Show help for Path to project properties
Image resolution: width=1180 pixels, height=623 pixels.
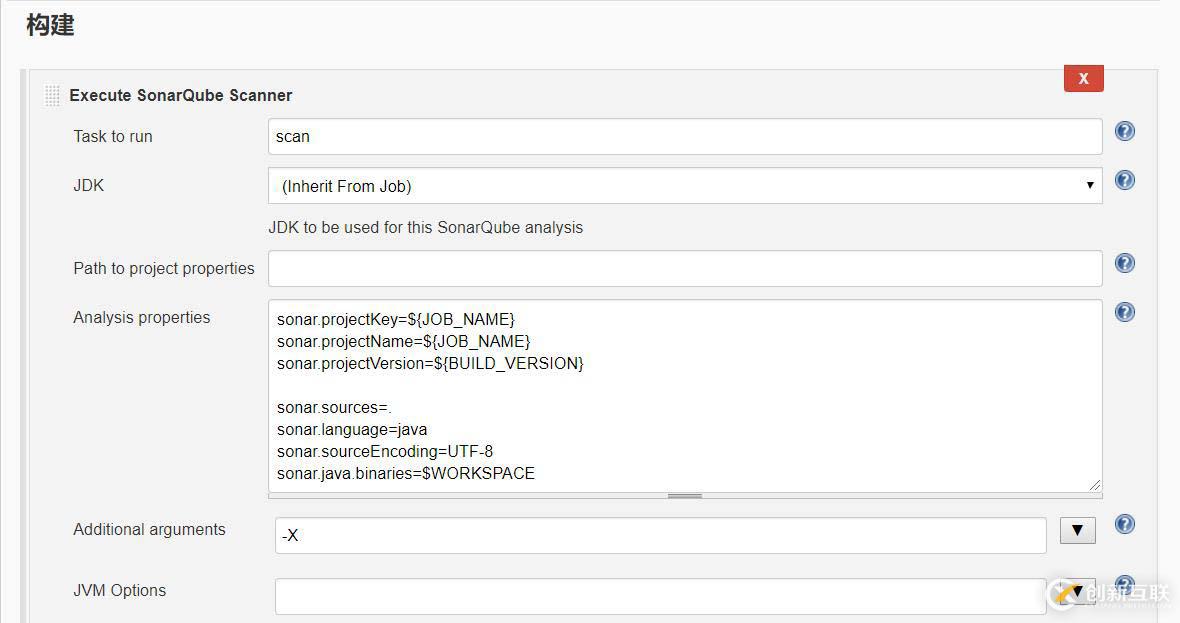tap(1125, 263)
